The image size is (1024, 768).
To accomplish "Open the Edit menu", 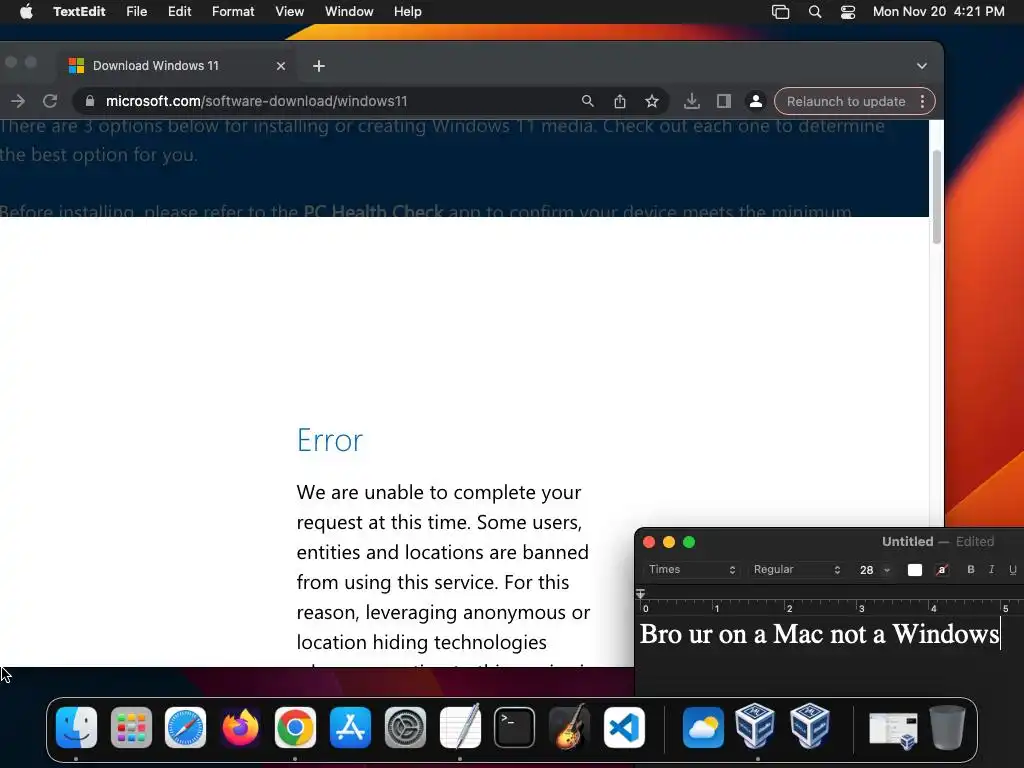I will coord(180,12).
